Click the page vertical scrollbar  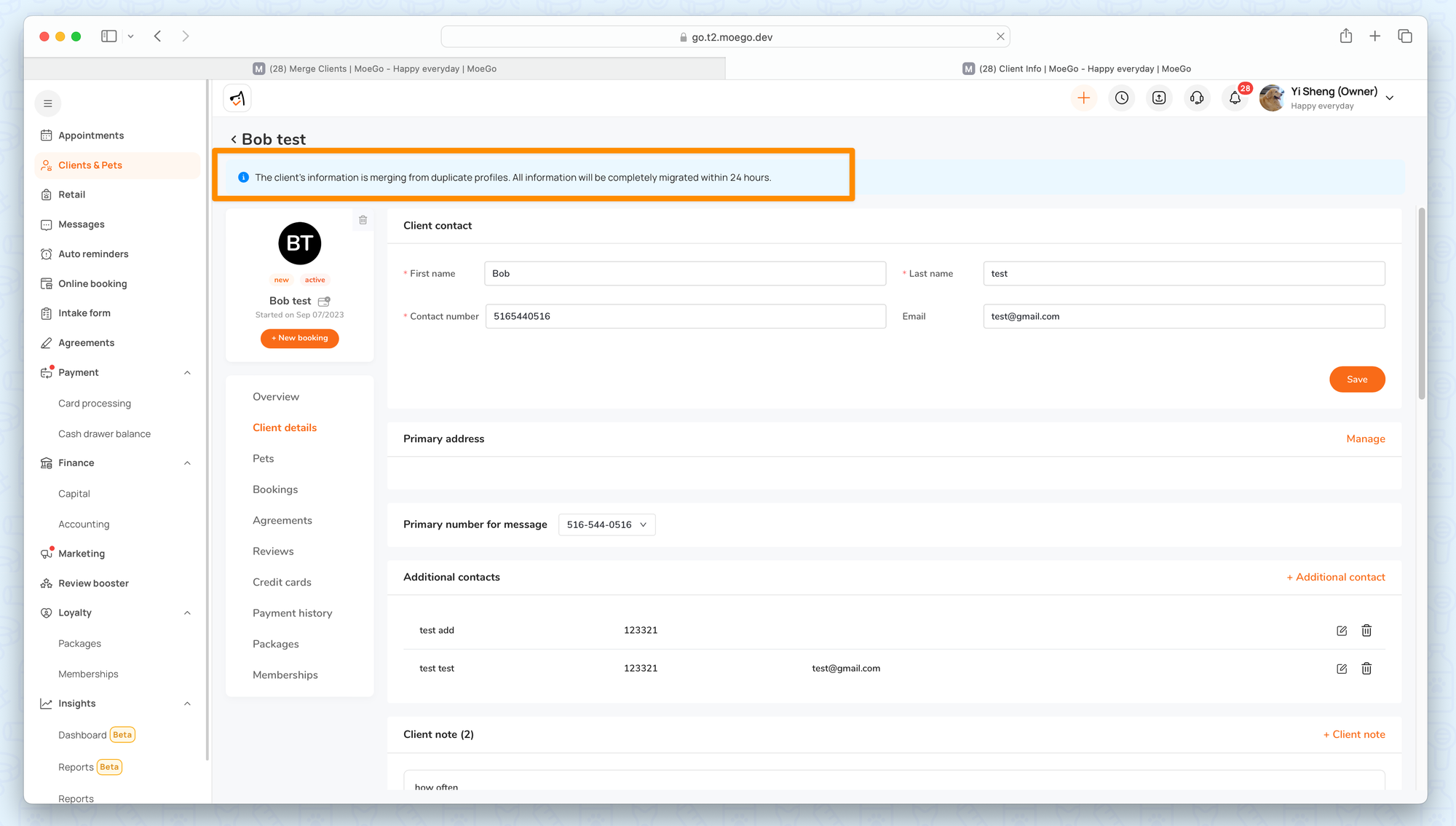coord(1421,302)
